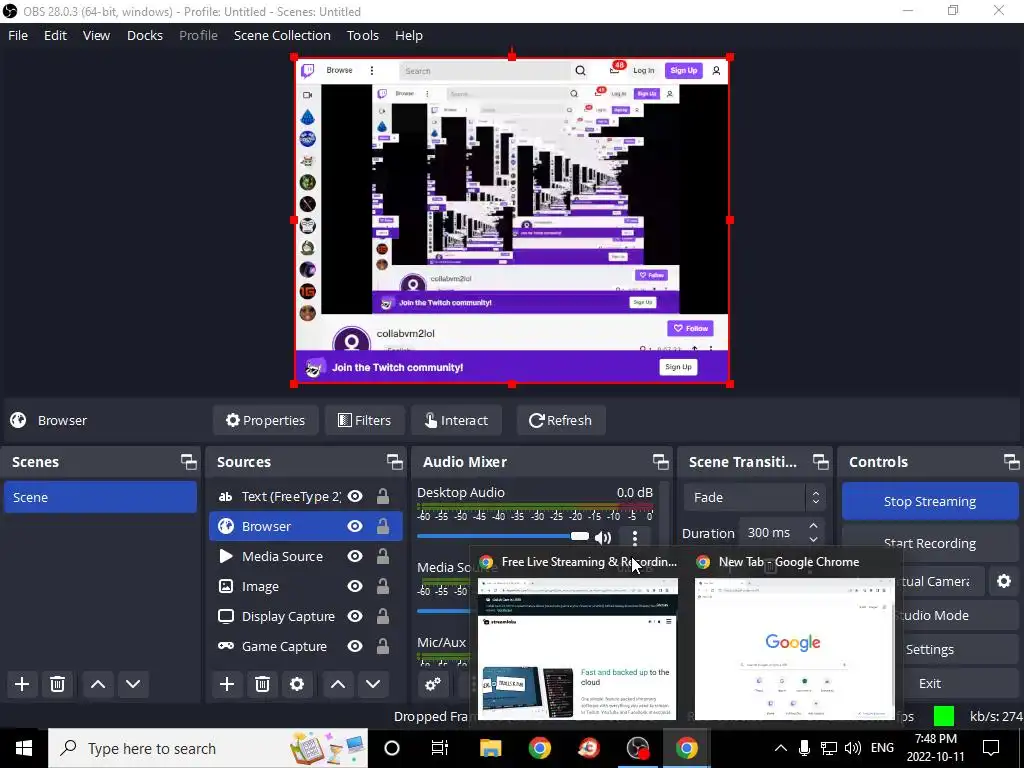Hide the Media Source
This screenshot has height=768, width=1024.
click(x=355, y=556)
